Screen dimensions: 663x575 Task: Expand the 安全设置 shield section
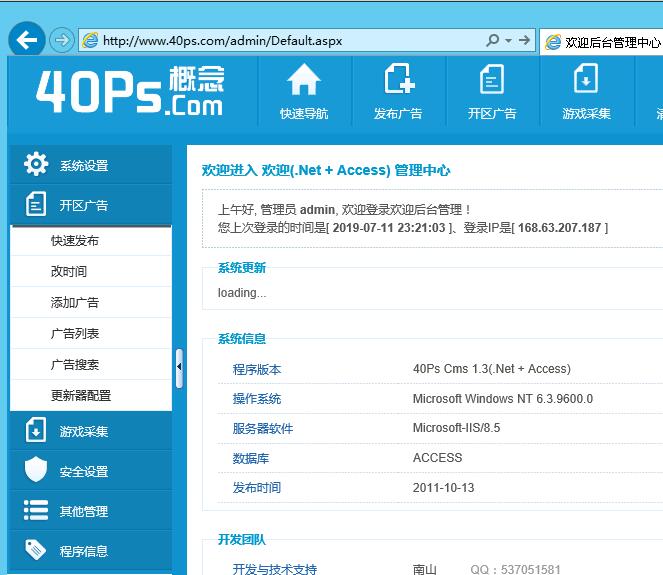click(84, 472)
